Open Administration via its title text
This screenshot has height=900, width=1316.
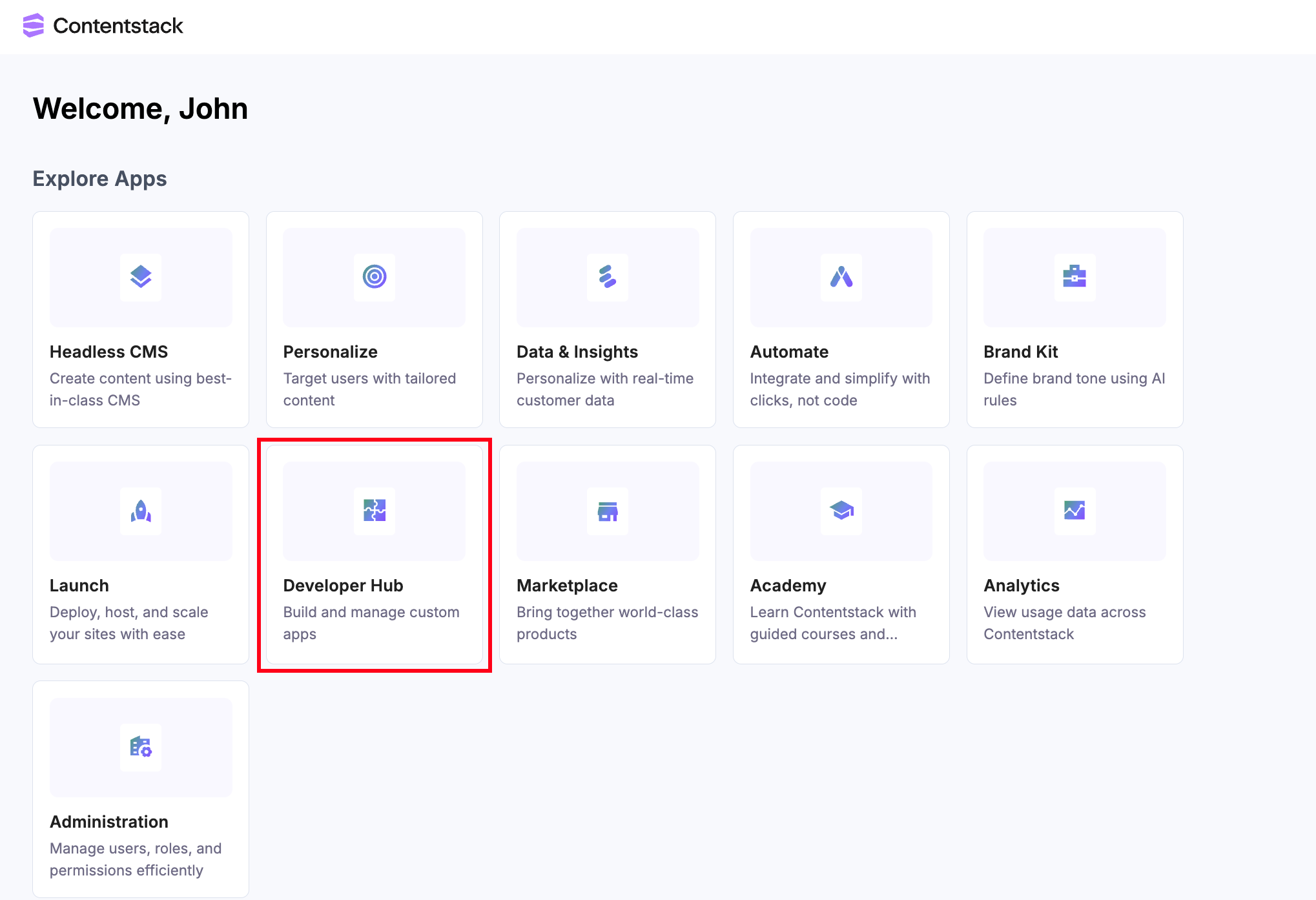(108, 822)
